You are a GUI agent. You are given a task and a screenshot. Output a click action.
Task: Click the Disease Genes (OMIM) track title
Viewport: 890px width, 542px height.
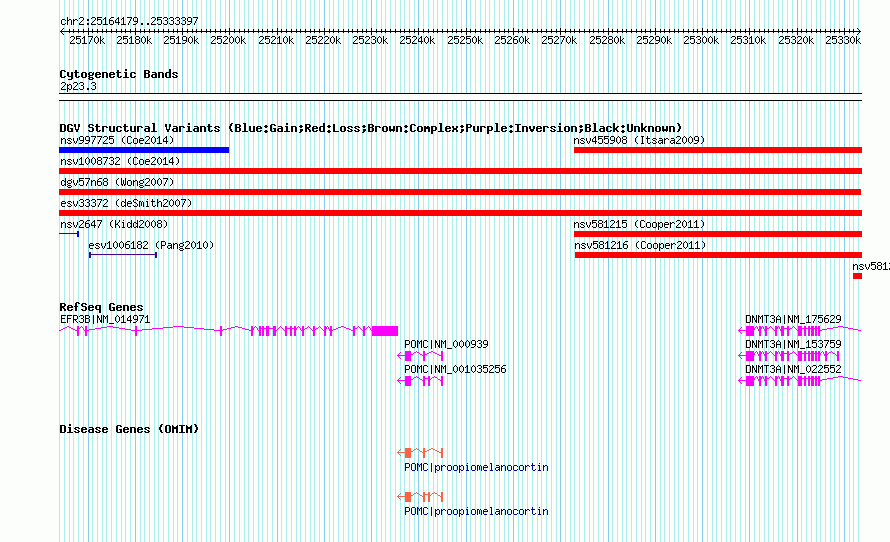coord(129,429)
